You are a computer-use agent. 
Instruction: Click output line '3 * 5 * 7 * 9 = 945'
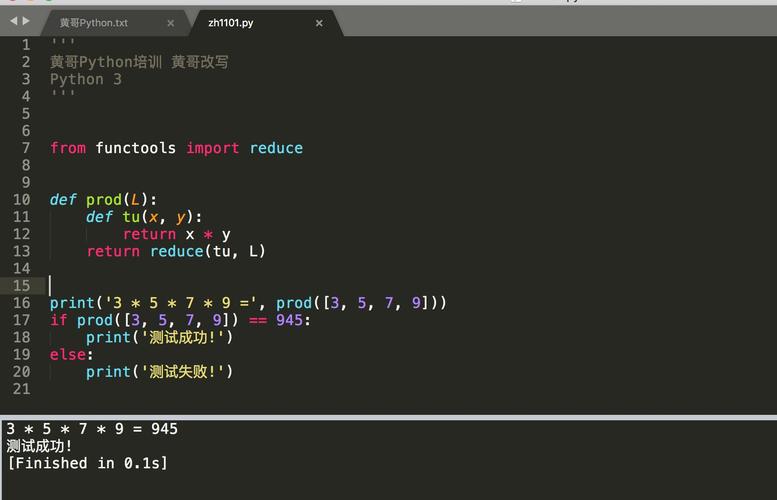pyautogui.click(x=92, y=429)
